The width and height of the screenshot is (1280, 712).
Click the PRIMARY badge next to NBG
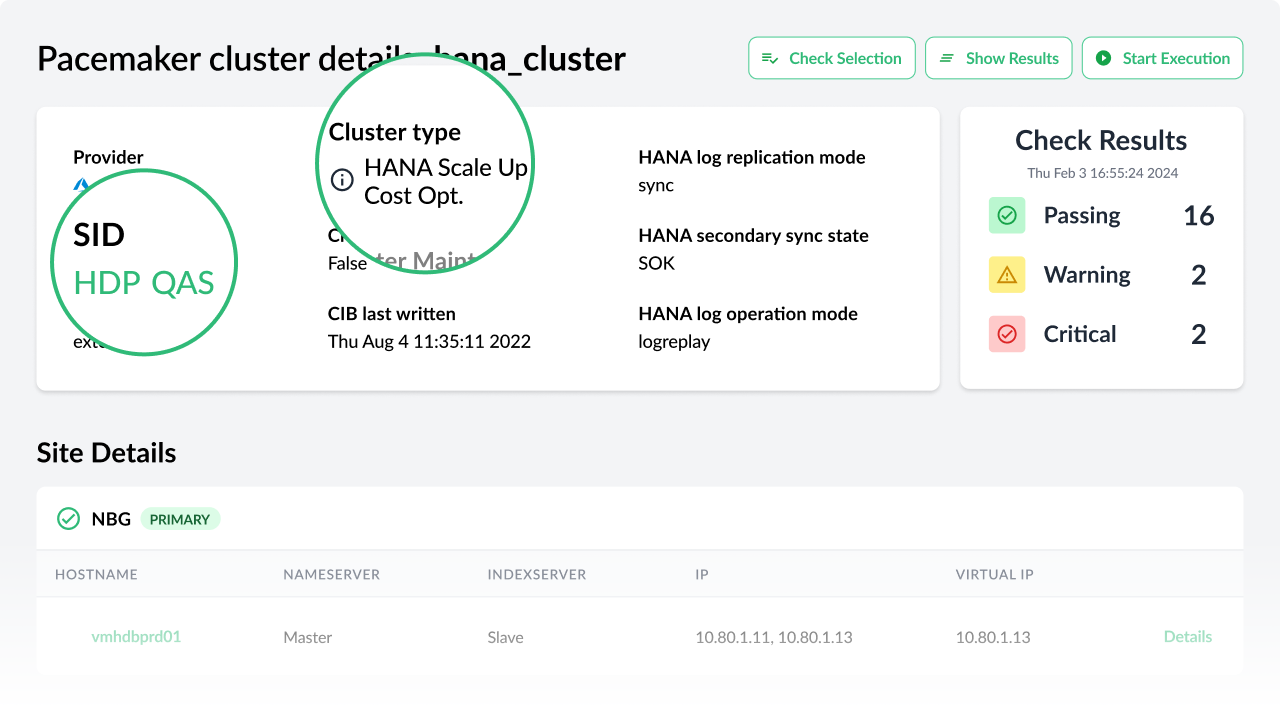[180, 519]
